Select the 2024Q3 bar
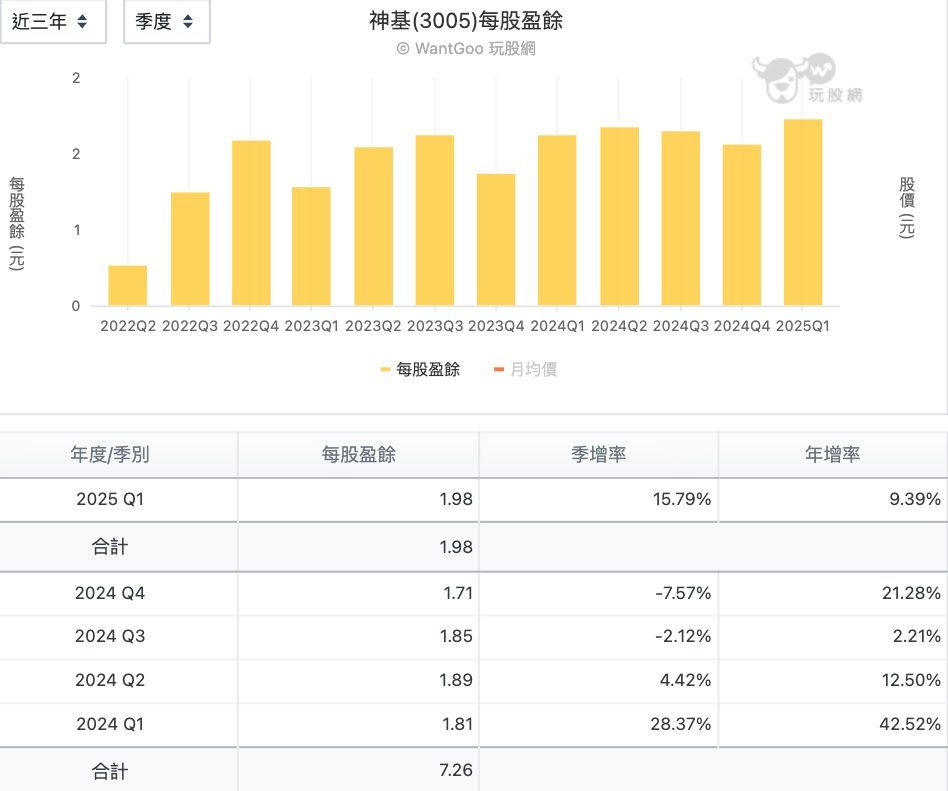This screenshot has height=791, width=948. [x=681, y=218]
